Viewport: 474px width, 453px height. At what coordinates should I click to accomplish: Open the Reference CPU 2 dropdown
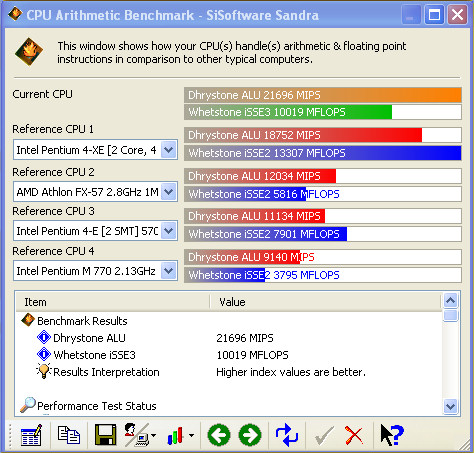[169, 192]
